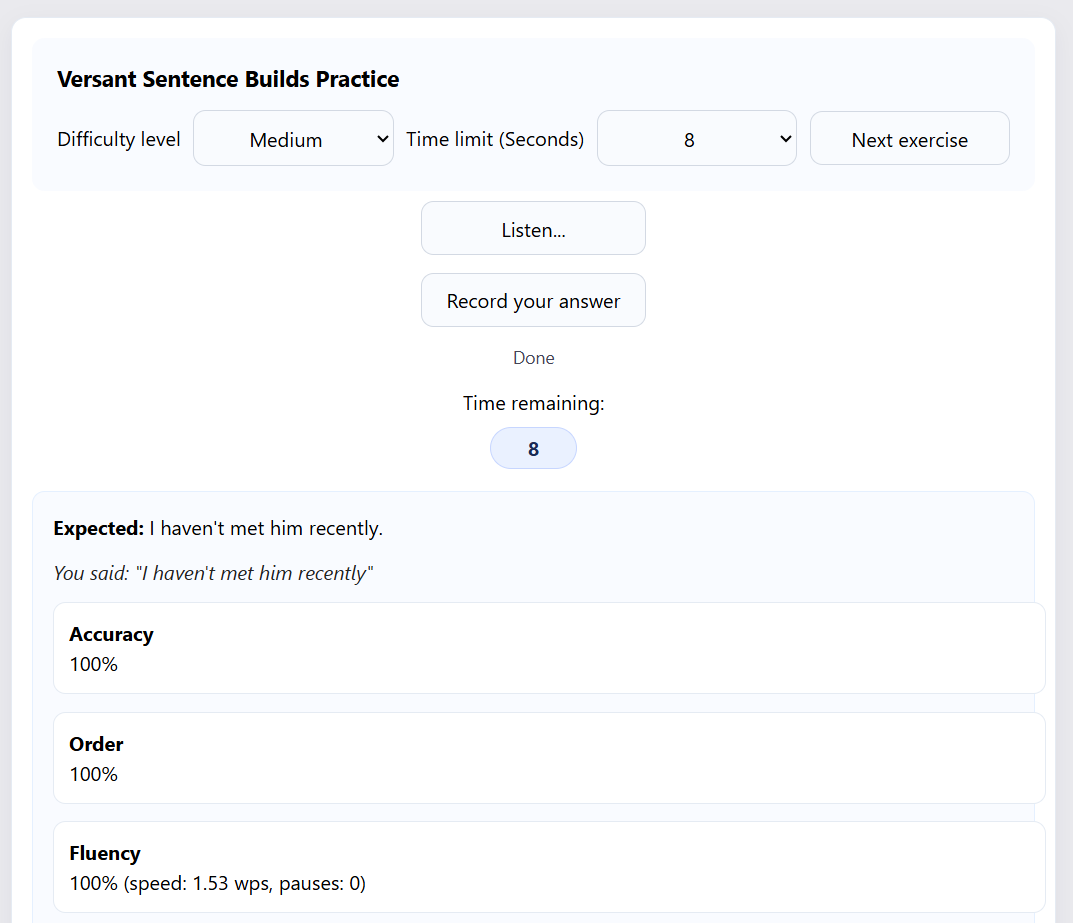This screenshot has width=1073, height=923.
Task: Click the Time limit (Seconds) label
Action: [x=495, y=139]
